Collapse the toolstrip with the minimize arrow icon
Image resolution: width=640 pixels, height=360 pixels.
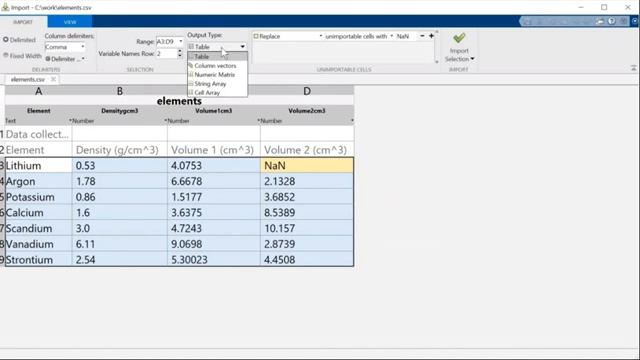point(633,69)
